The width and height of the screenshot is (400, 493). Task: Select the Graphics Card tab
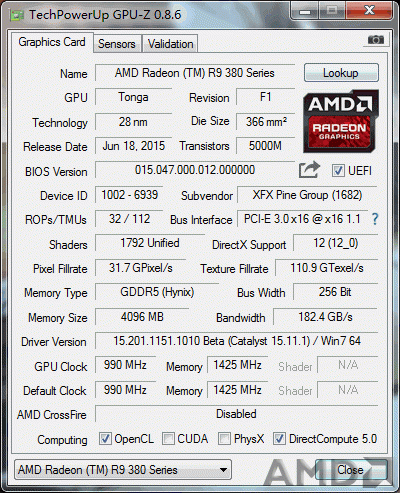click(52, 42)
